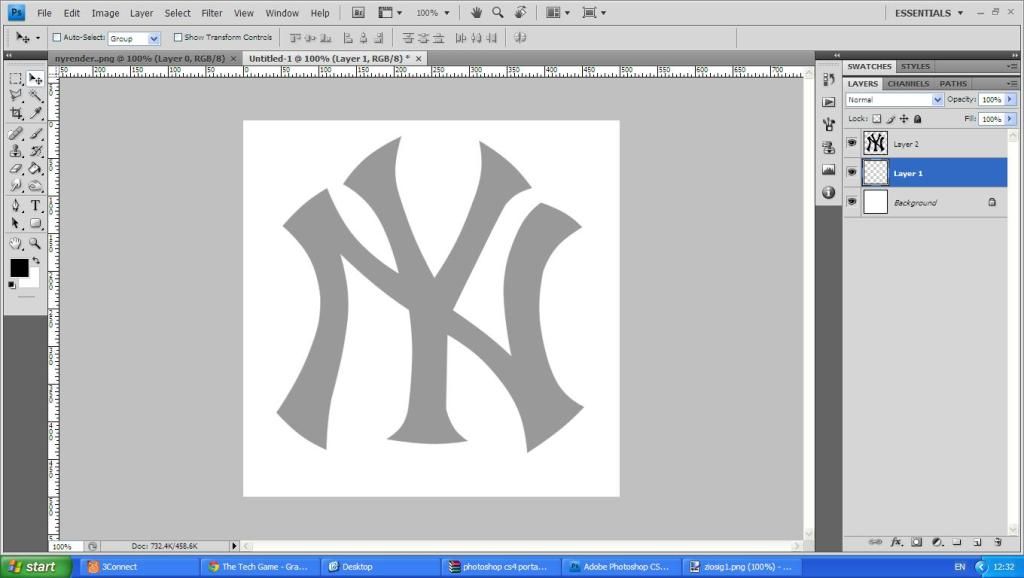
Task: Select the Eraser tool
Action: click(x=16, y=169)
